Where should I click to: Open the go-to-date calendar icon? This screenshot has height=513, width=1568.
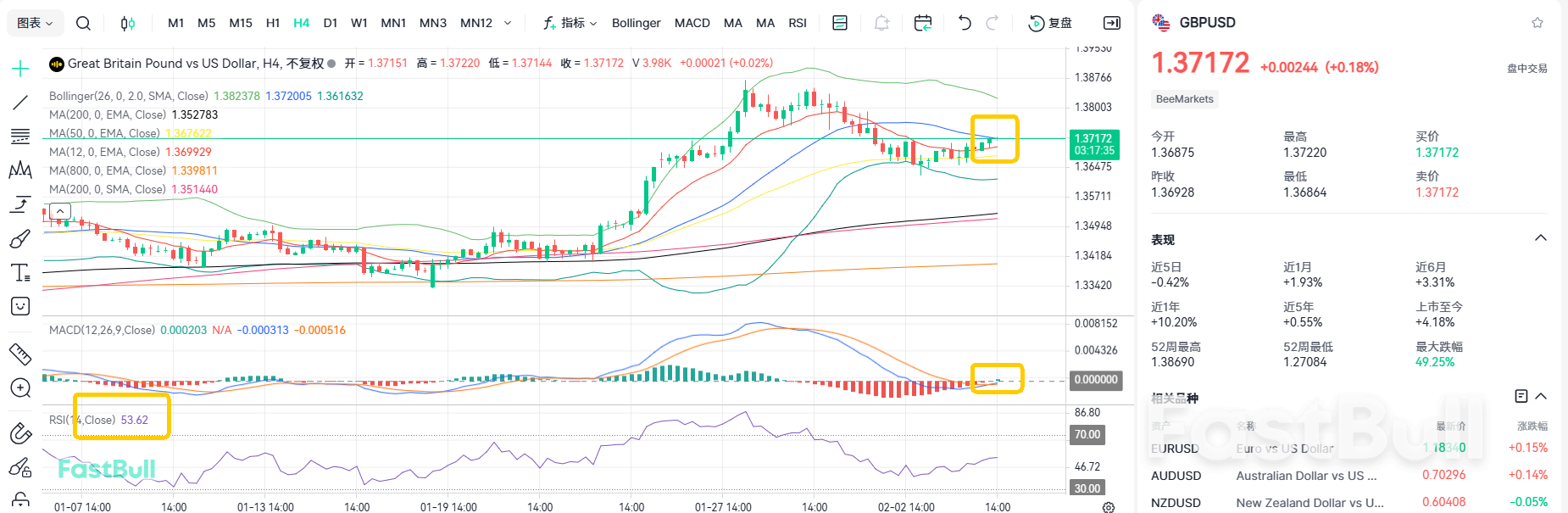(x=923, y=23)
